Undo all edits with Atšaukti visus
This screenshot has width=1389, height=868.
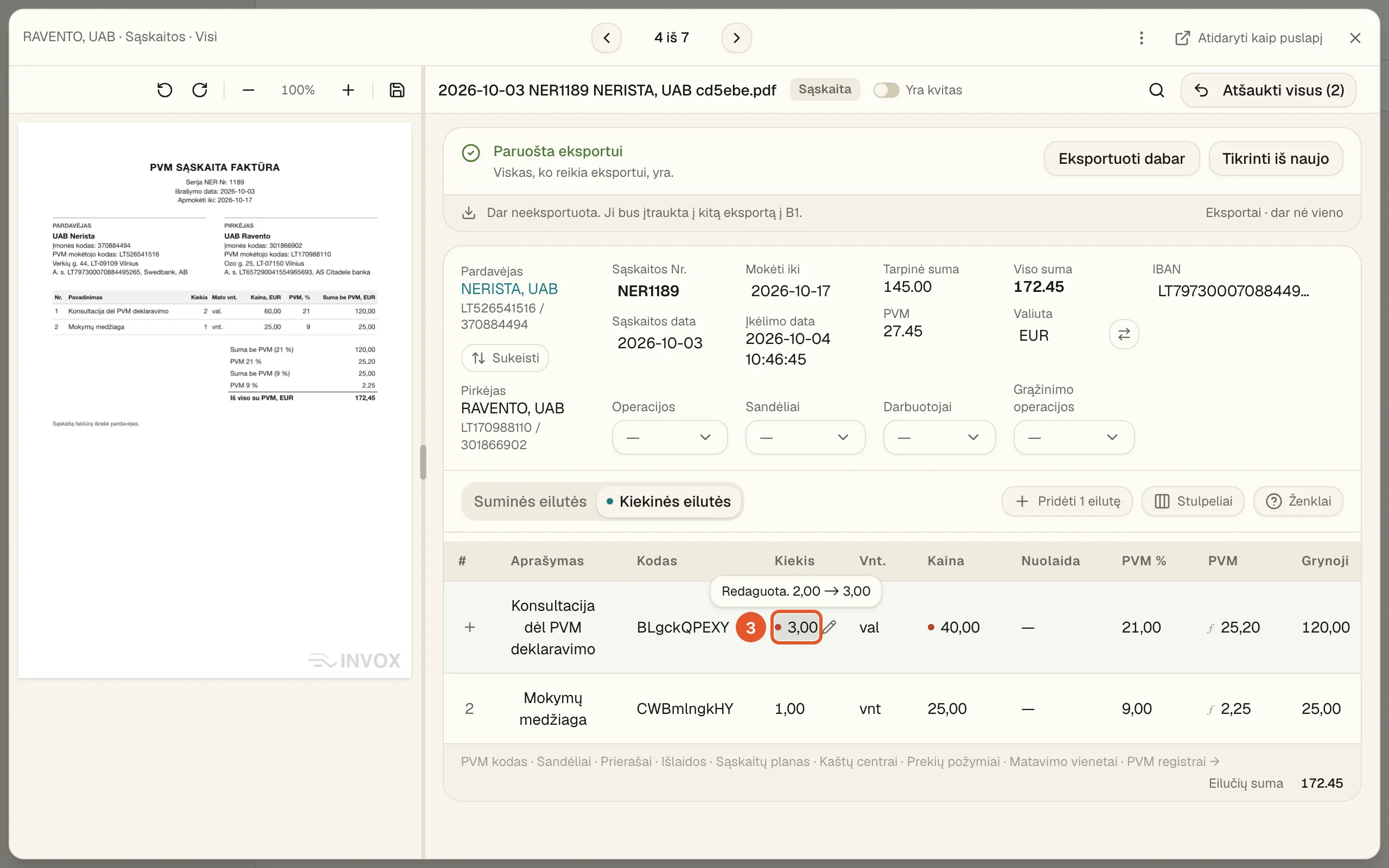1268,90
